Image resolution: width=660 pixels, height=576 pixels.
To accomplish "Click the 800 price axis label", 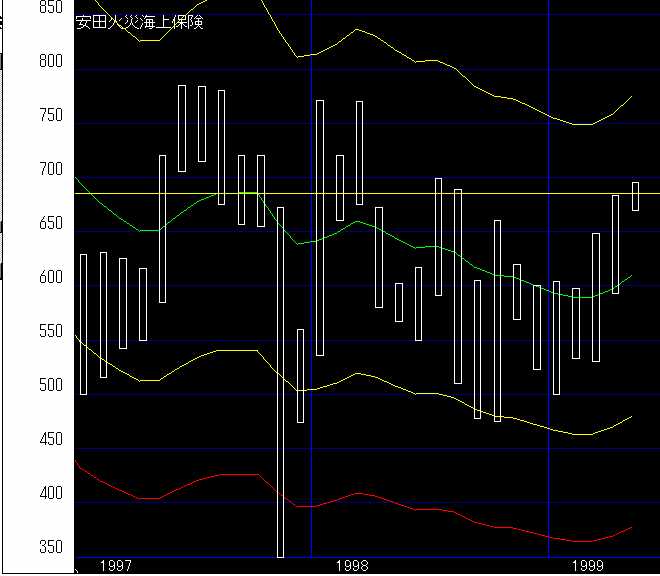I will pyautogui.click(x=50, y=61).
